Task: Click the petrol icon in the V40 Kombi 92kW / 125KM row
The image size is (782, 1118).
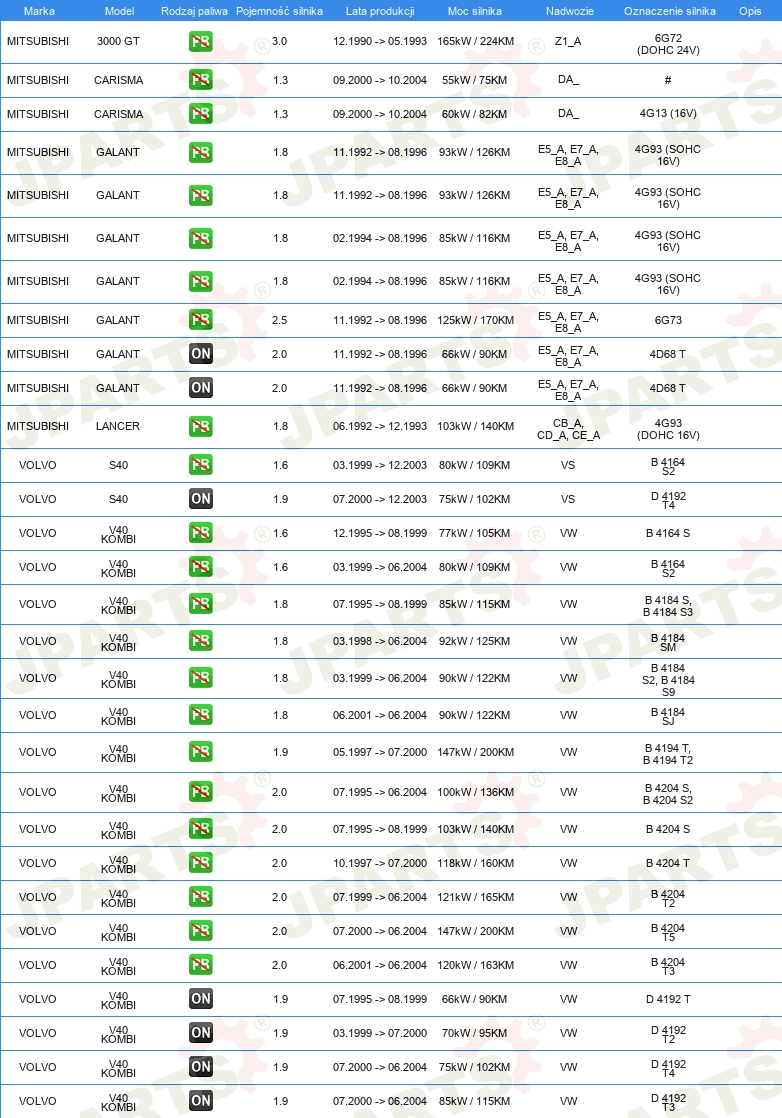Action: [200, 641]
